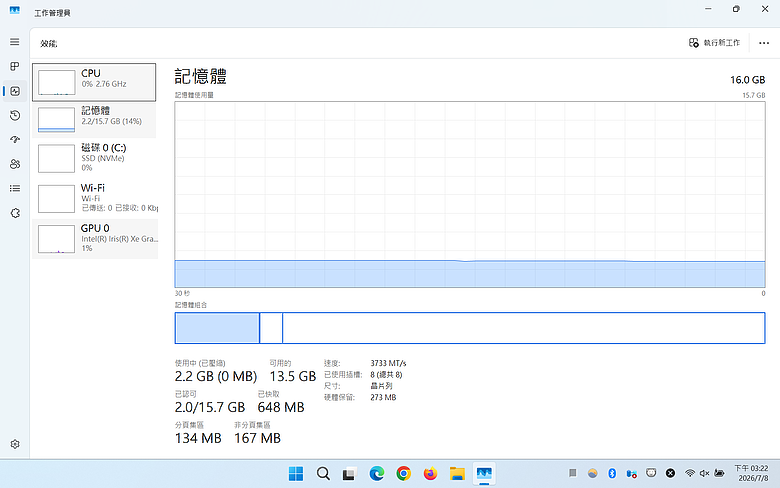Click the 2.0/15.7 GB committed value
Image resolution: width=780 pixels, height=488 pixels.
(x=209, y=407)
